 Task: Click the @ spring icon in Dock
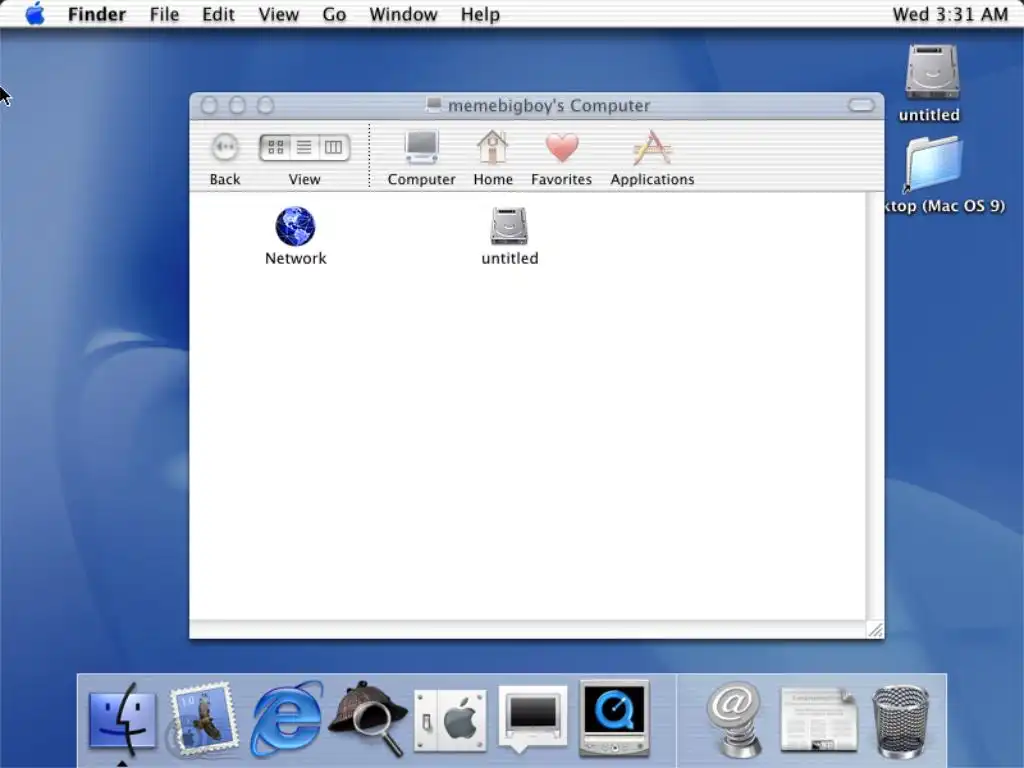click(x=736, y=719)
